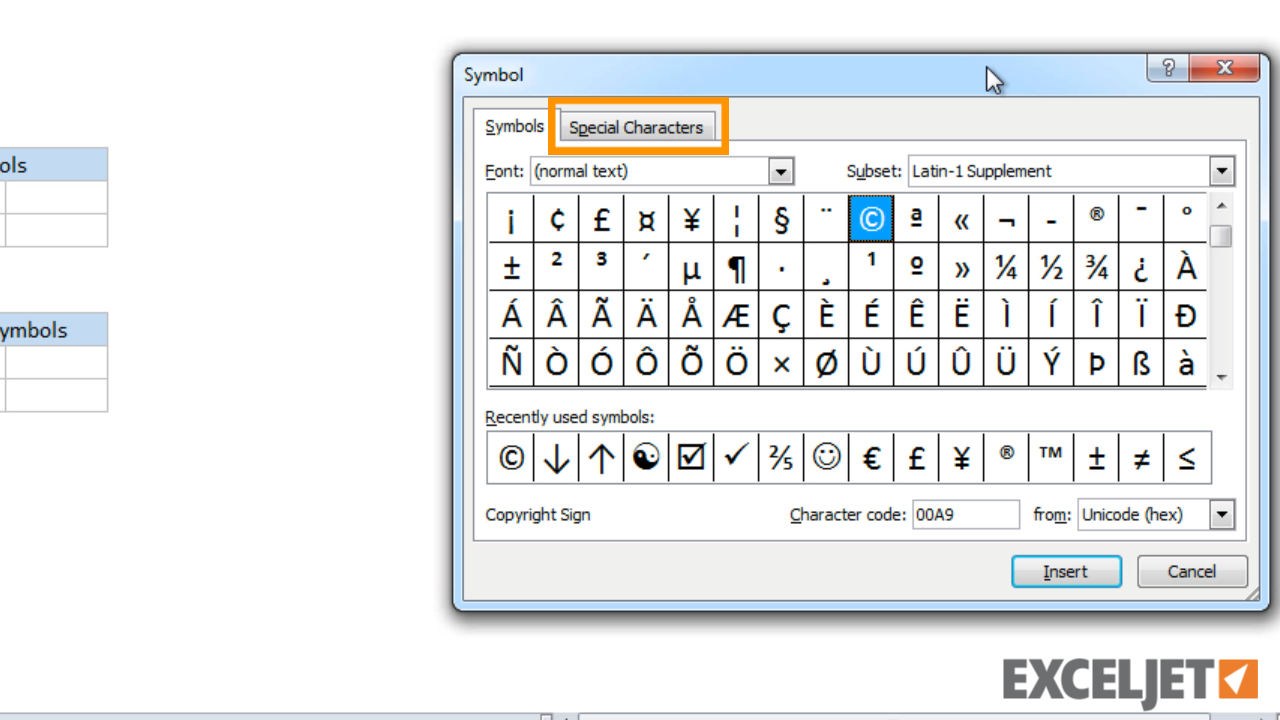1280x720 pixels.
Task: Pick the checked ballot box recent symbol
Action: 691,457
